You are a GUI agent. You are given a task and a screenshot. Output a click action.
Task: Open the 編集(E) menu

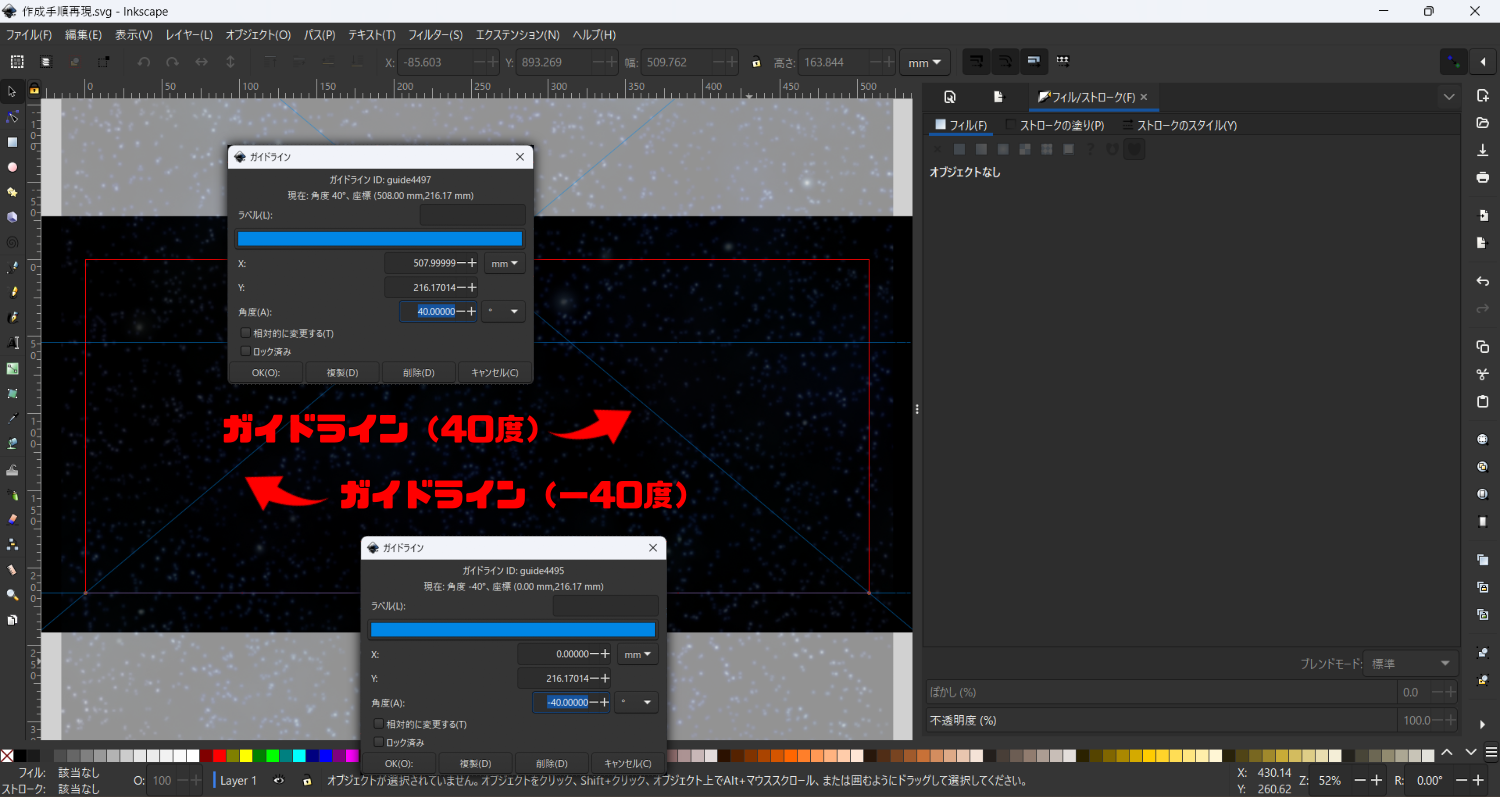point(83,35)
